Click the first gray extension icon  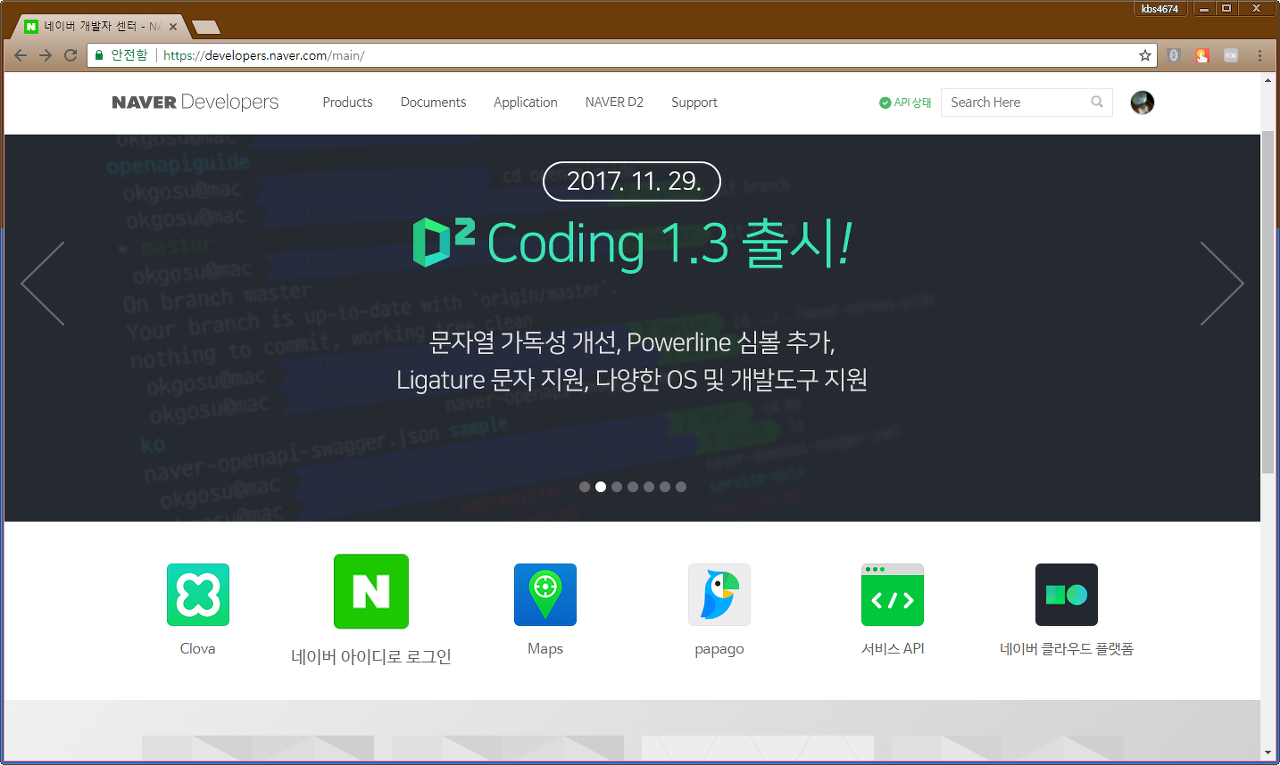tap(1175, 56)
